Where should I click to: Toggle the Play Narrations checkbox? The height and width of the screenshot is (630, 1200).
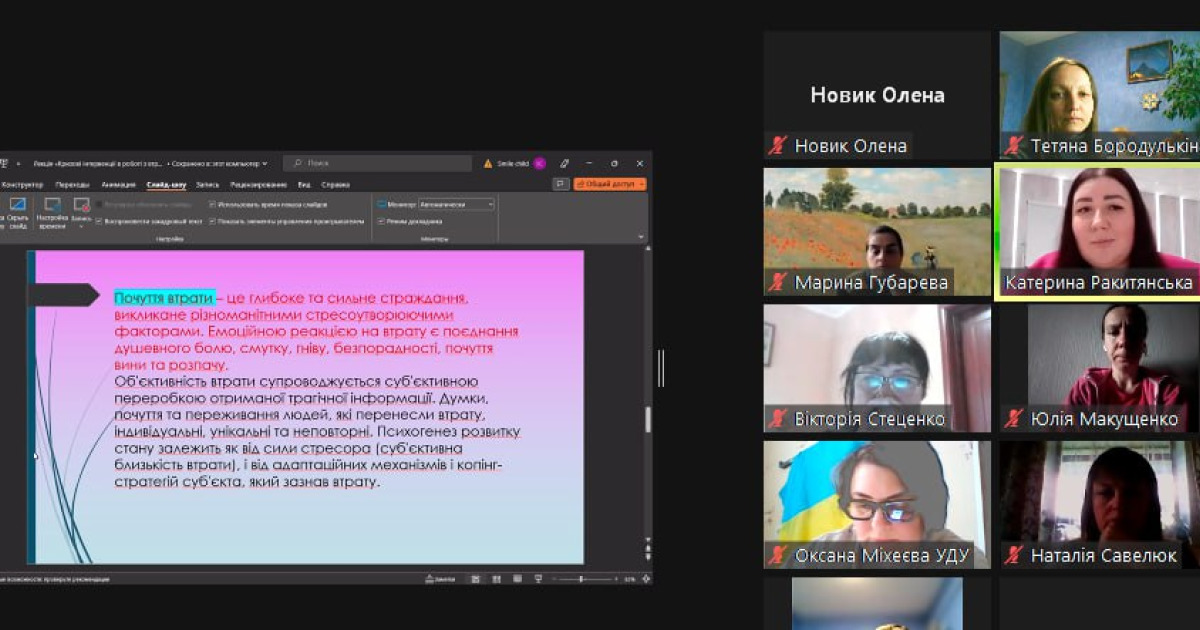pos(100,221)
